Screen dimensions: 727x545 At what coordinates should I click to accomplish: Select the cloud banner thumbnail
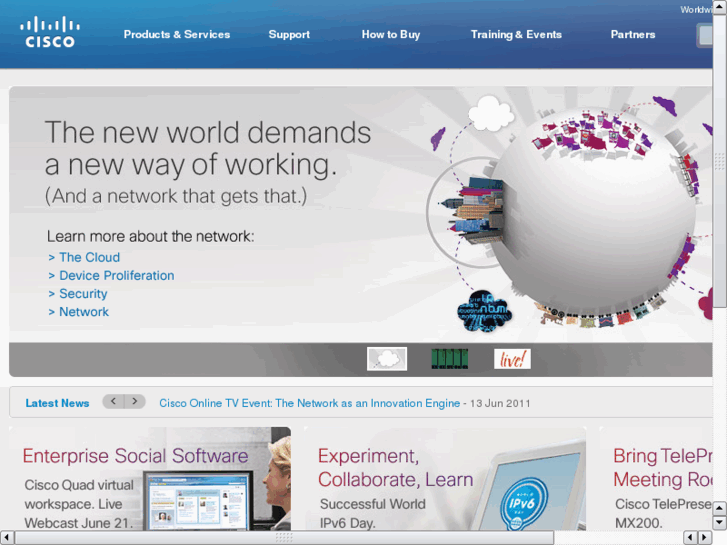387,359
